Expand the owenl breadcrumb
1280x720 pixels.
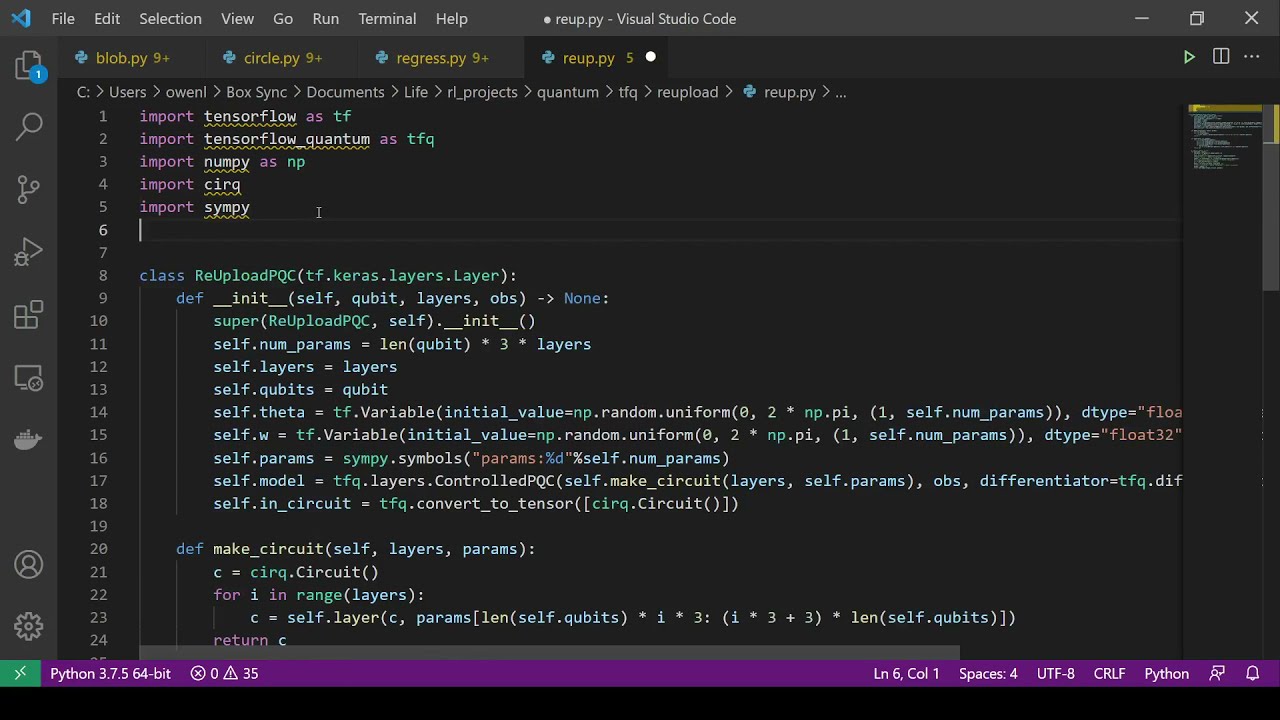(x=186, y=92)
